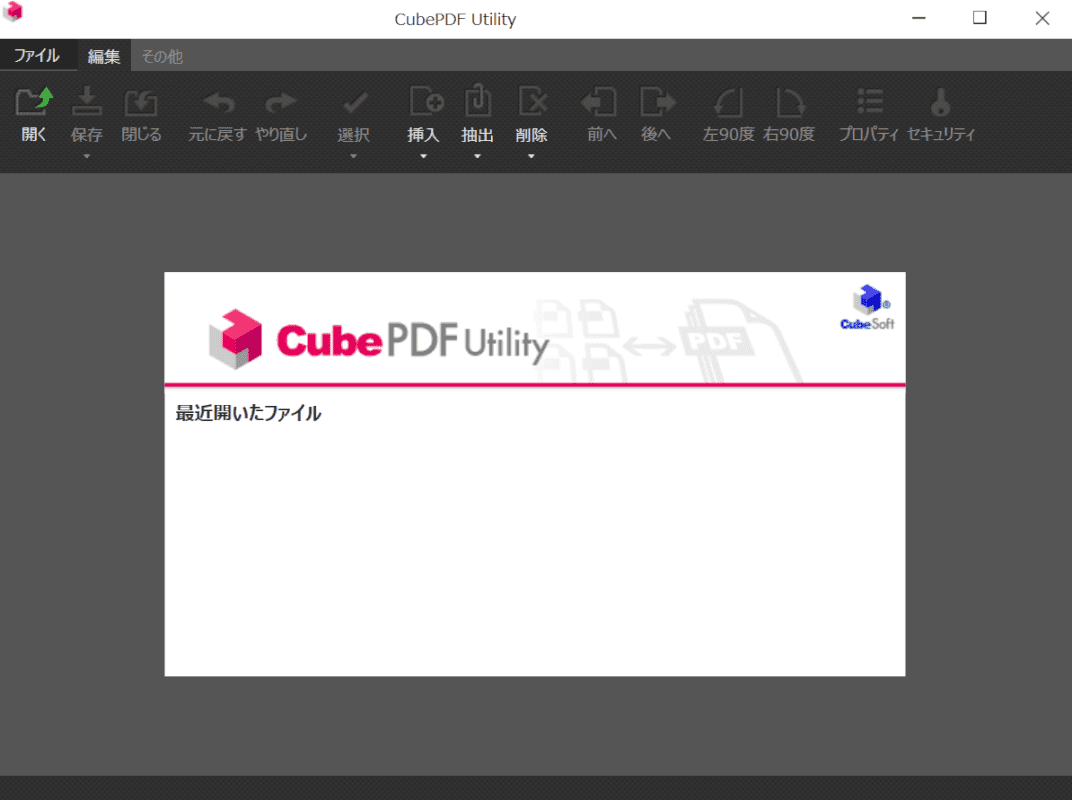Click the CubePDF Utility logo banner
This screenshot has height=800, width=1072.
379,340
